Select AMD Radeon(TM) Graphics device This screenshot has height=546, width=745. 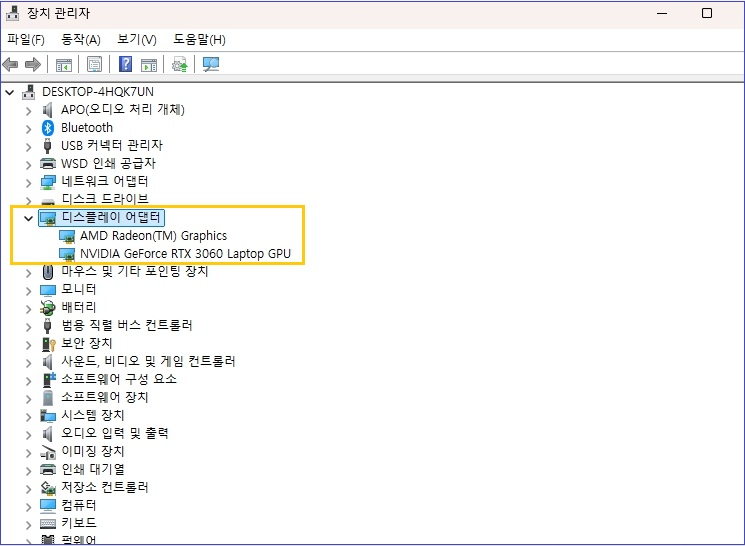click(153, 236)
